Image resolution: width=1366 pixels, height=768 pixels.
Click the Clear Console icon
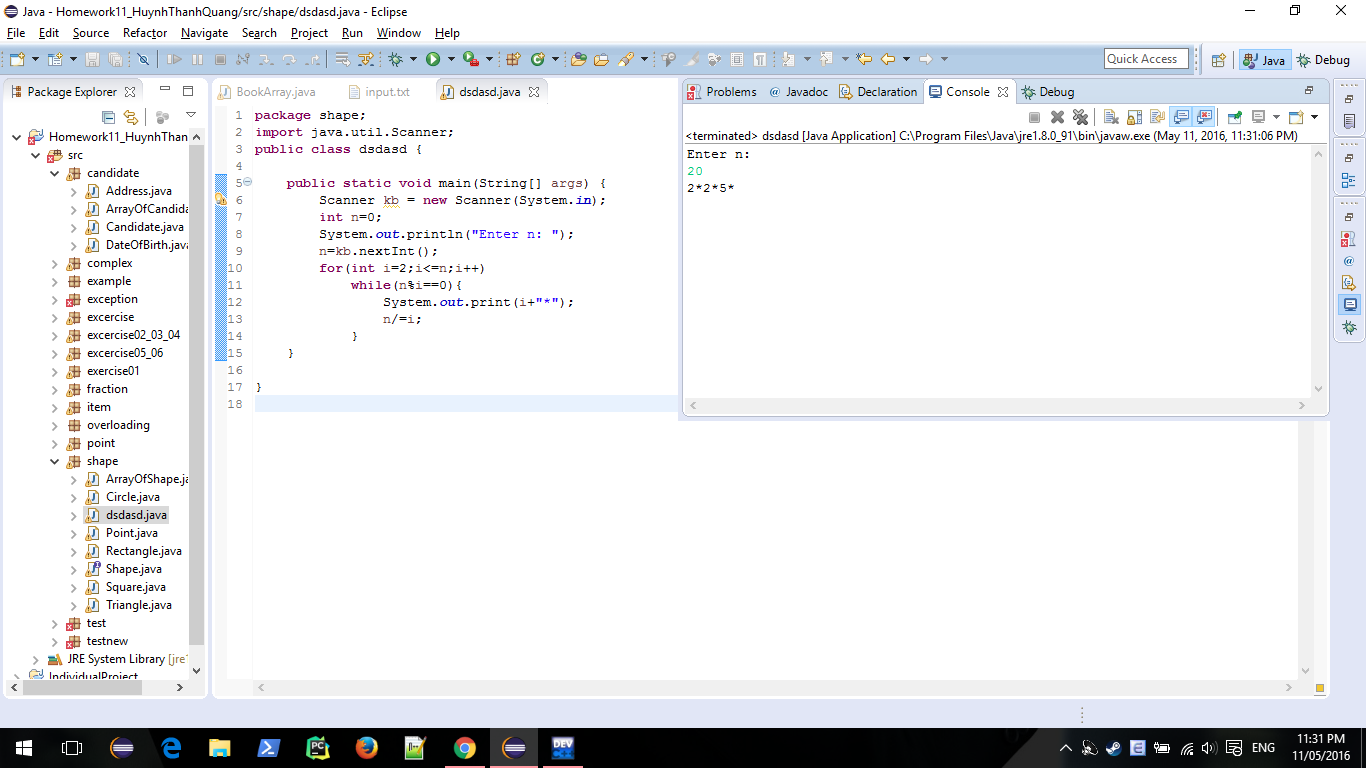click(1111, 117)
